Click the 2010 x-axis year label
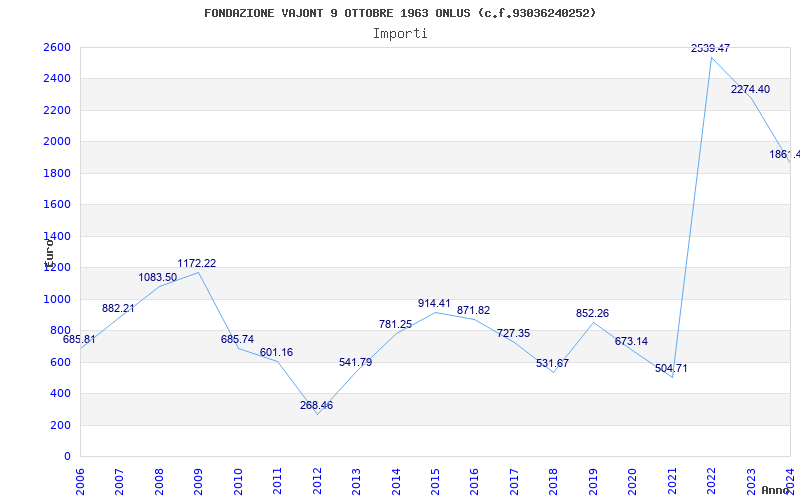This screenshot has height=500, width=800. click(238, 481)
